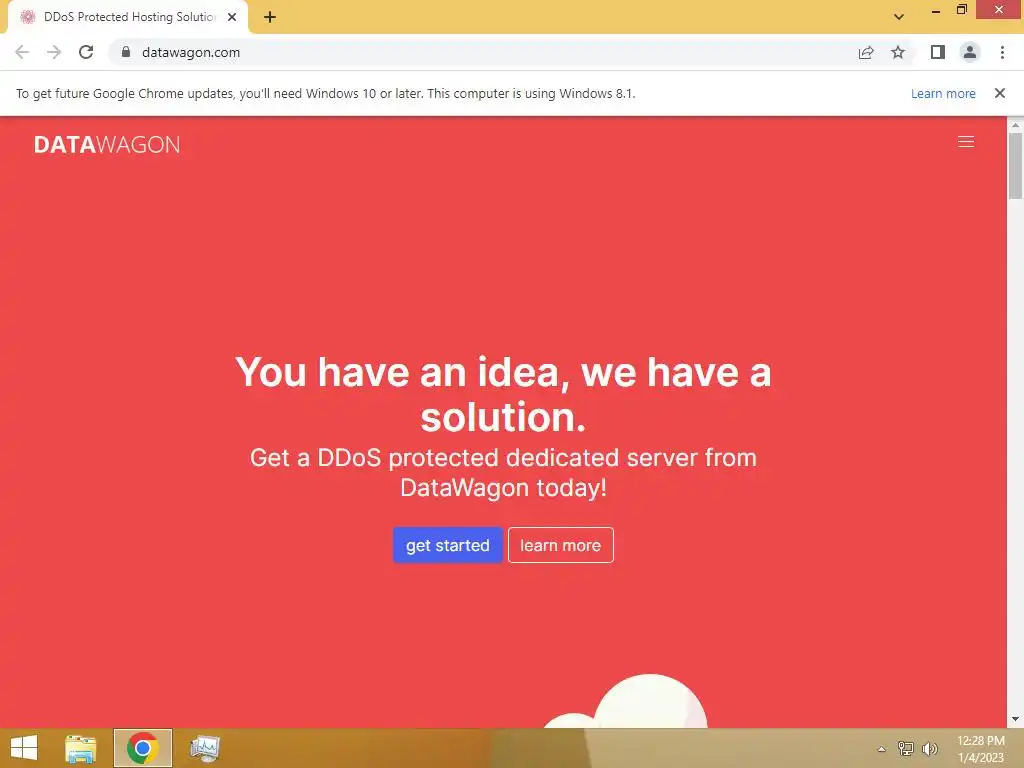Bookmark this tab with the star

point(898,52)
